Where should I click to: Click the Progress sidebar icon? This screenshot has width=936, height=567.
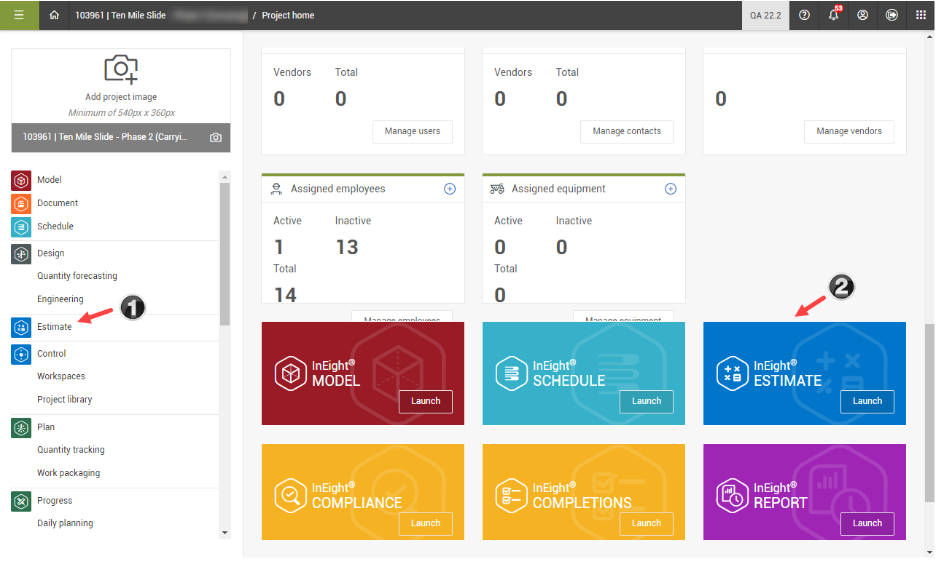[21, 501]
